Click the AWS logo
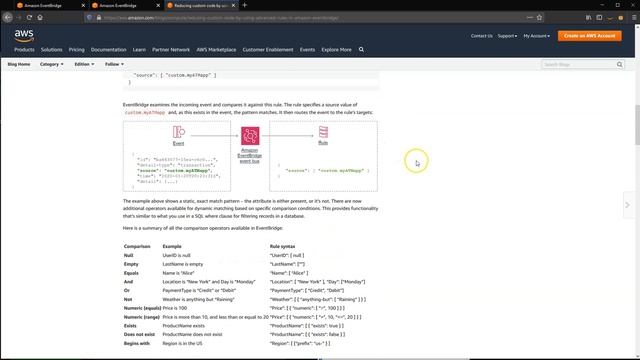640x360 pixels. pyautogui.click(x=24, y=36)
